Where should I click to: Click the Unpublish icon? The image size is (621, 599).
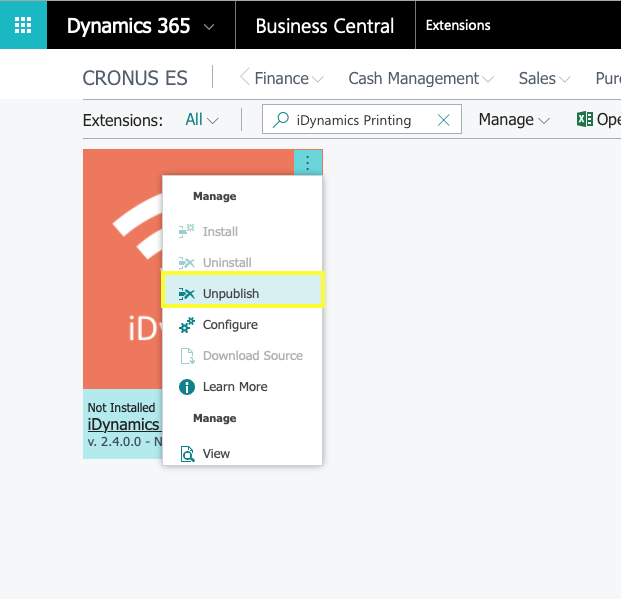[x=187, y=294]
